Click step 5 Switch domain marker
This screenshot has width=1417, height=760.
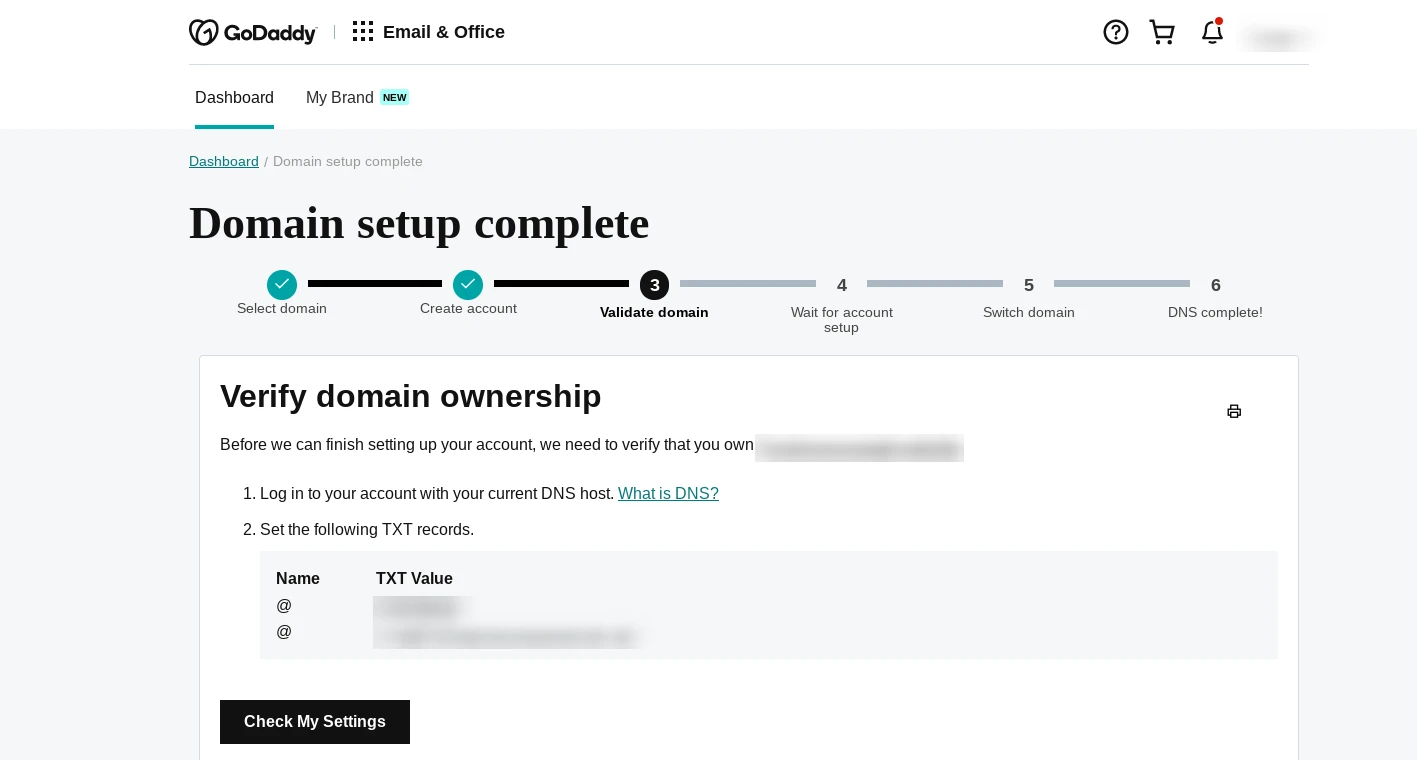click(1029, 286)
